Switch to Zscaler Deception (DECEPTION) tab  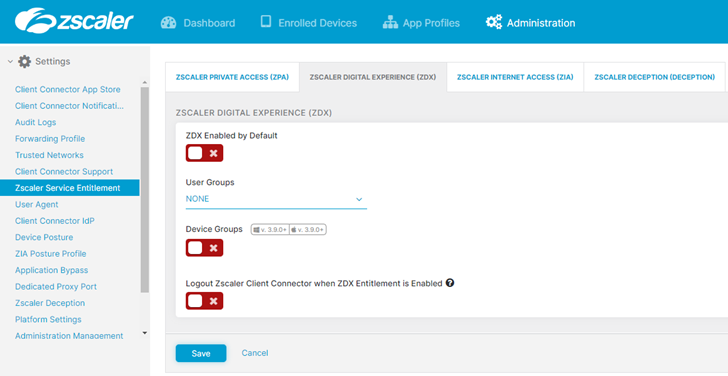point(655,77)
